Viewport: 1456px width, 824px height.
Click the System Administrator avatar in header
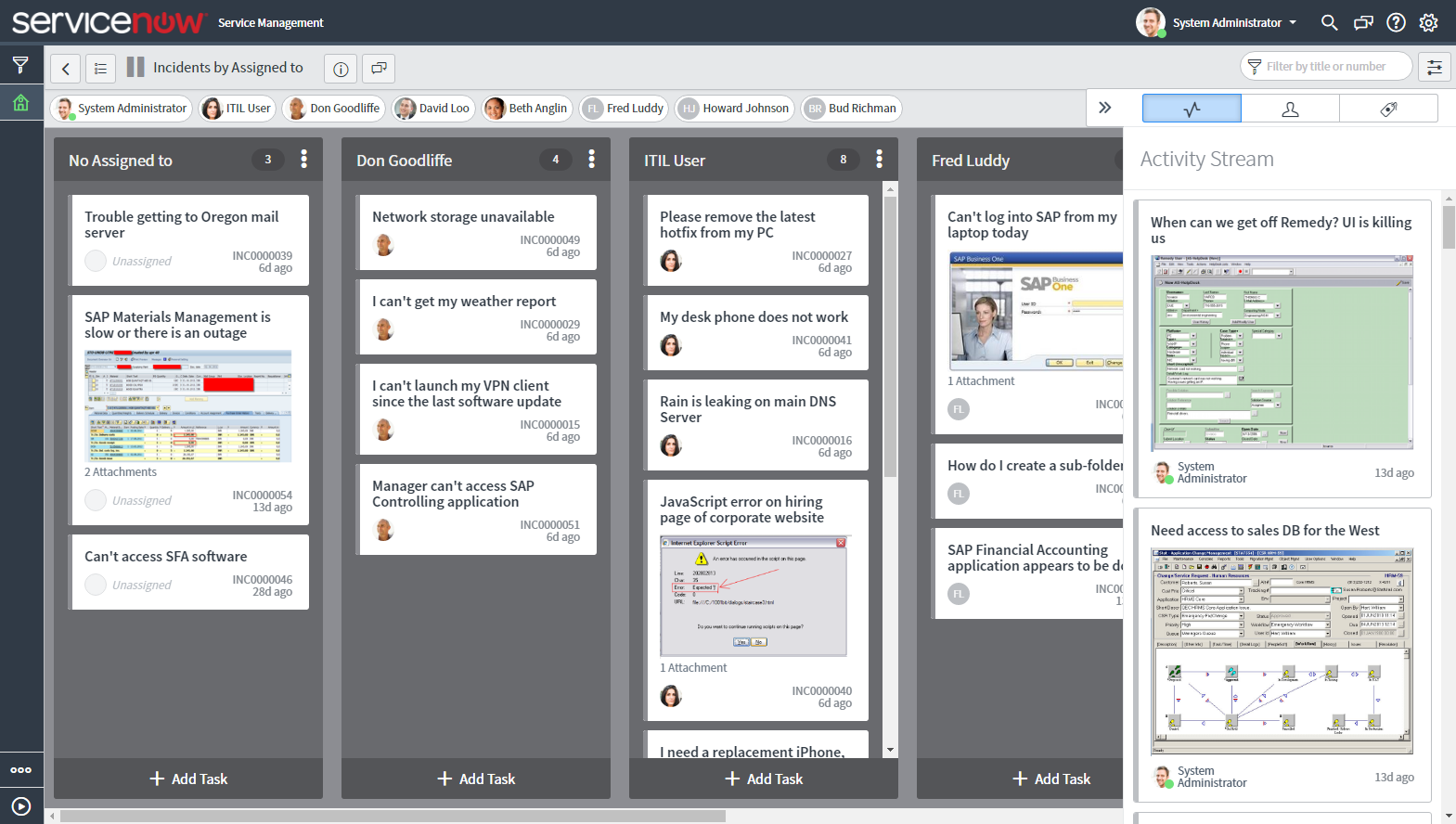[x=1151, y=22]
